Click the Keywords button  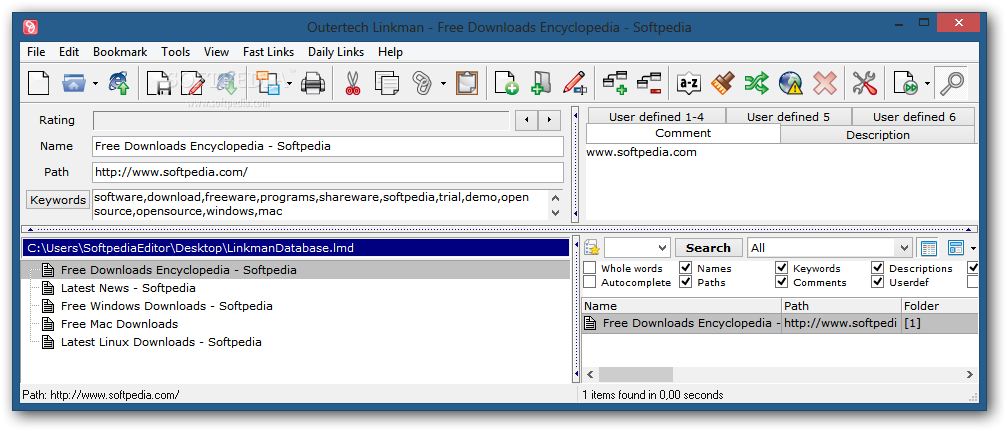[x=58, y=200]
